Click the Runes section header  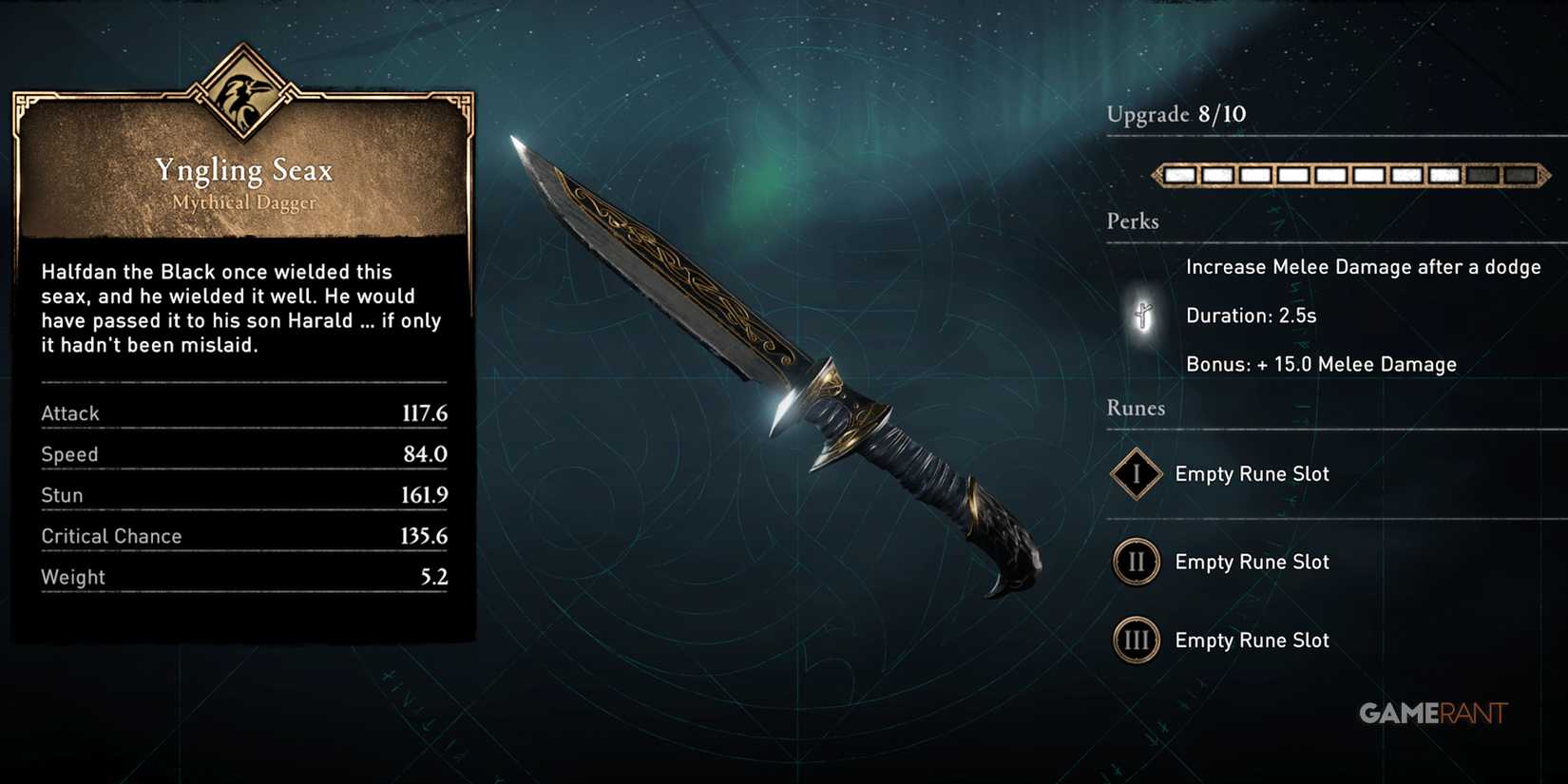[1136, 408]
